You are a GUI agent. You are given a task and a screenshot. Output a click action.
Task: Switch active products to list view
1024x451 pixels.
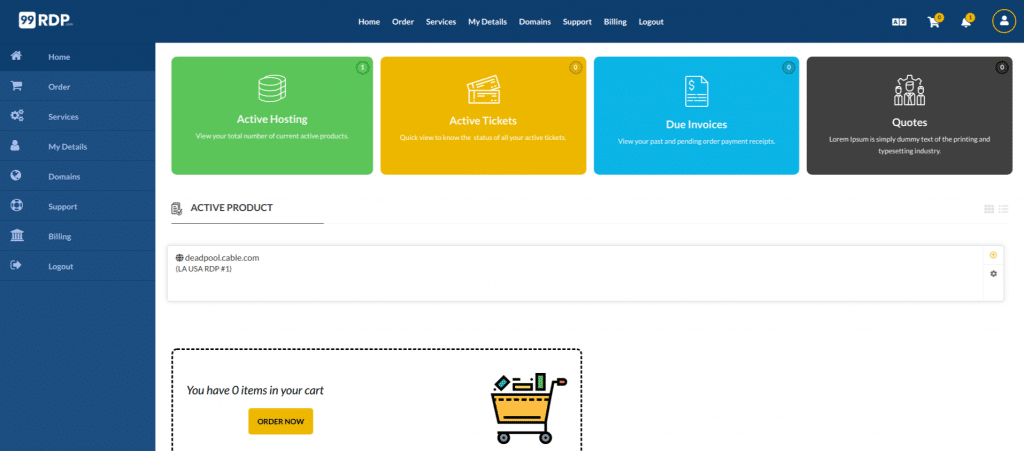click(1003, 209)
